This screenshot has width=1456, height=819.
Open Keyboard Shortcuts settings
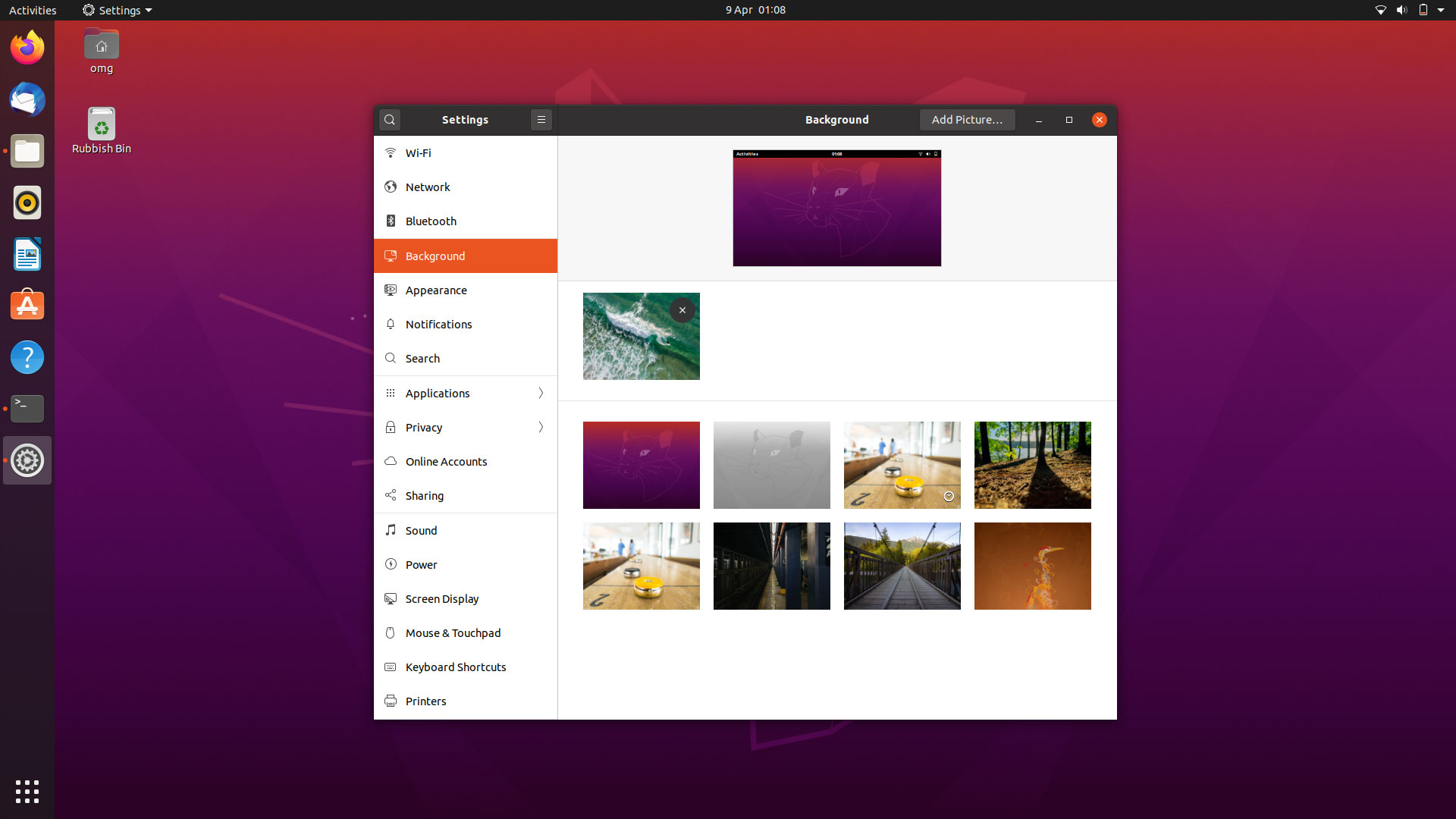tap(466, 667)
